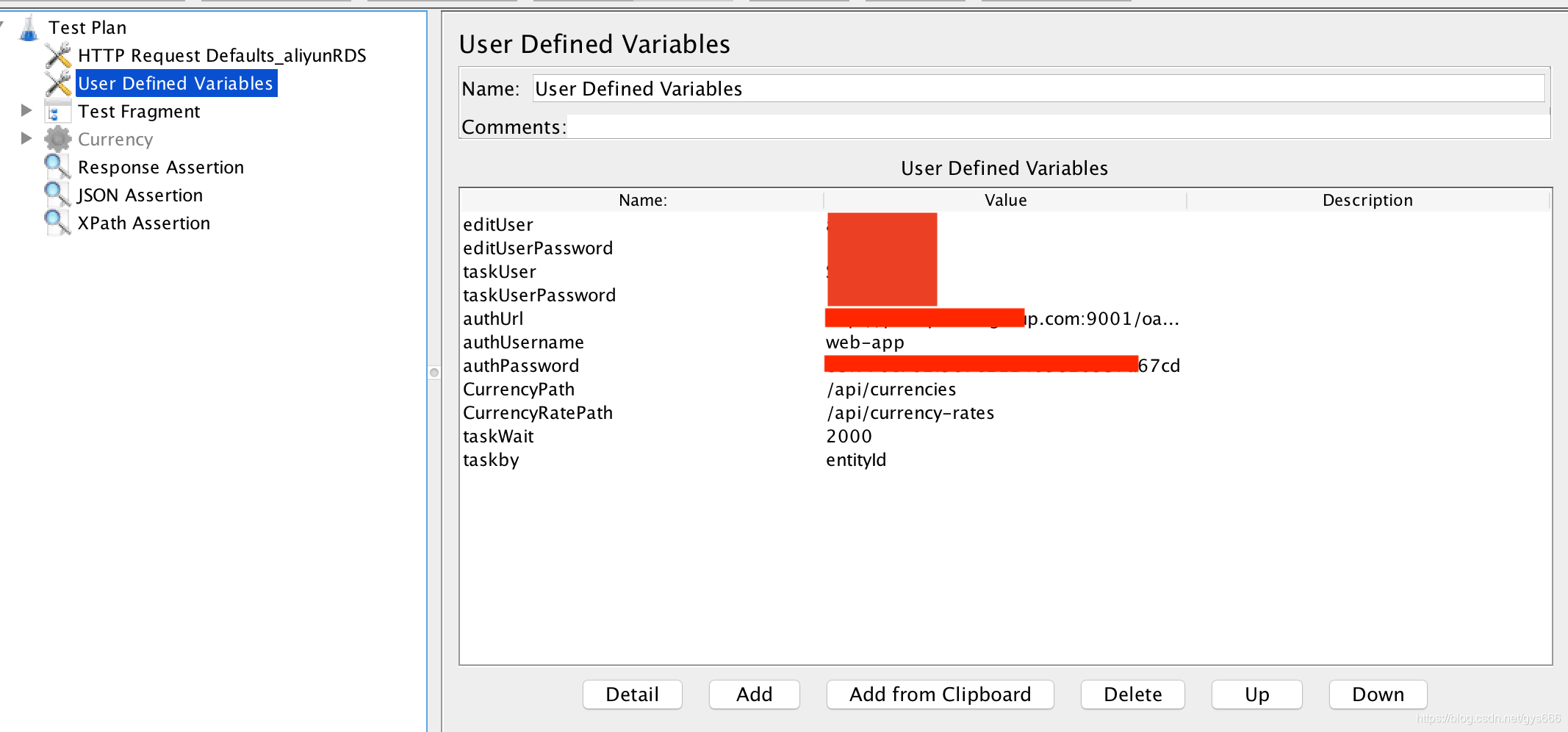This screenshot has width=1568, height=732.
Task: Click the Currency gear icon
Action: click(58, 139)
